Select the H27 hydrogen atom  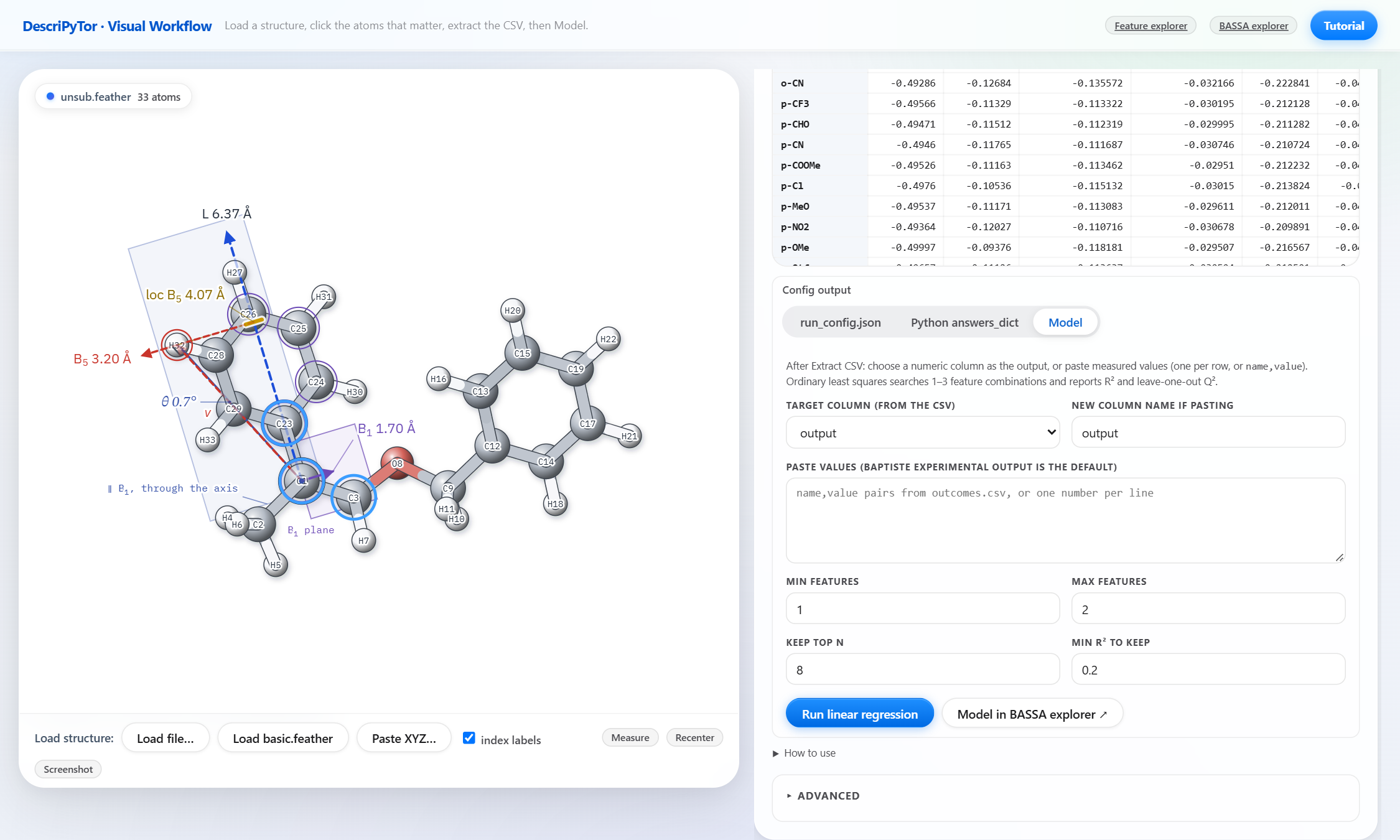235,272
